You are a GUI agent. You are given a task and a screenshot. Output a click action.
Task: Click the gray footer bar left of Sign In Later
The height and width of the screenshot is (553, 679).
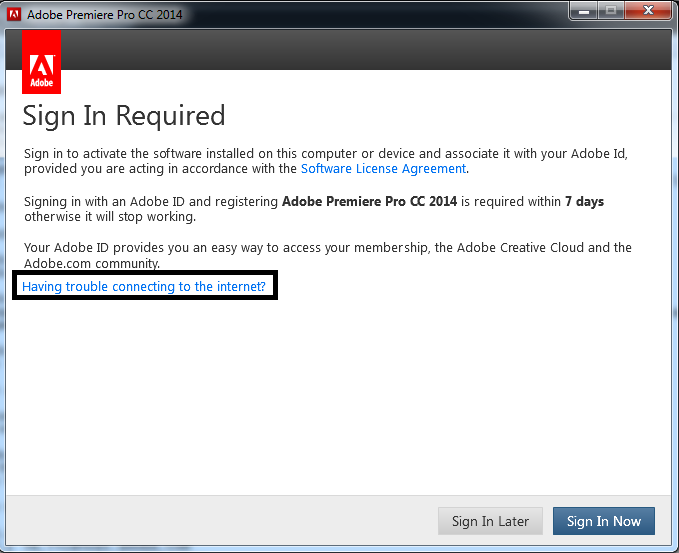(x=220, y=521)
